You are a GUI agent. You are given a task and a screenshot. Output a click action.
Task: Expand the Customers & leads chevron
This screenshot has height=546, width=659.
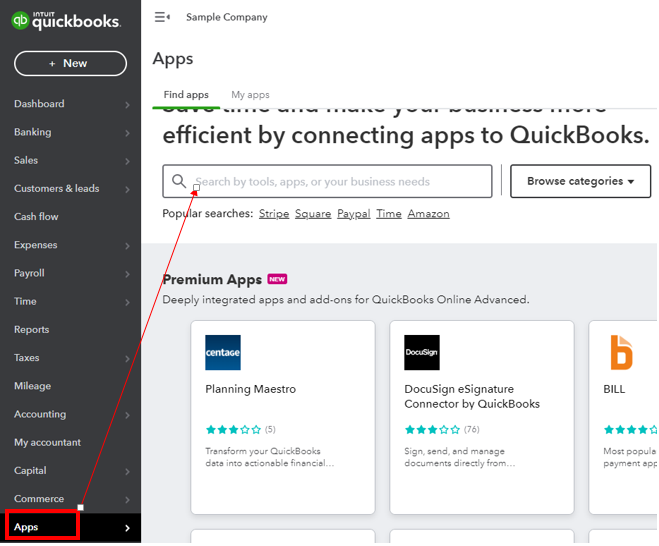click(x=127, y=189)
